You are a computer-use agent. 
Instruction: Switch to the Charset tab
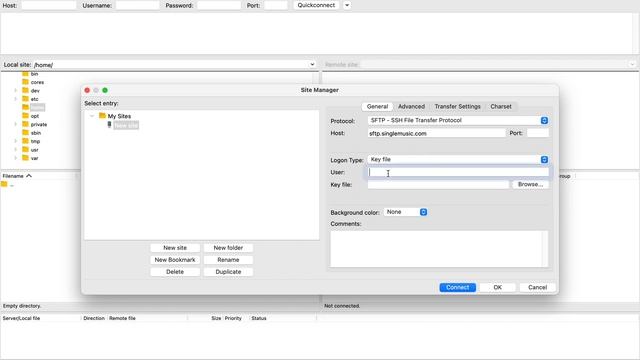[501, 107]
